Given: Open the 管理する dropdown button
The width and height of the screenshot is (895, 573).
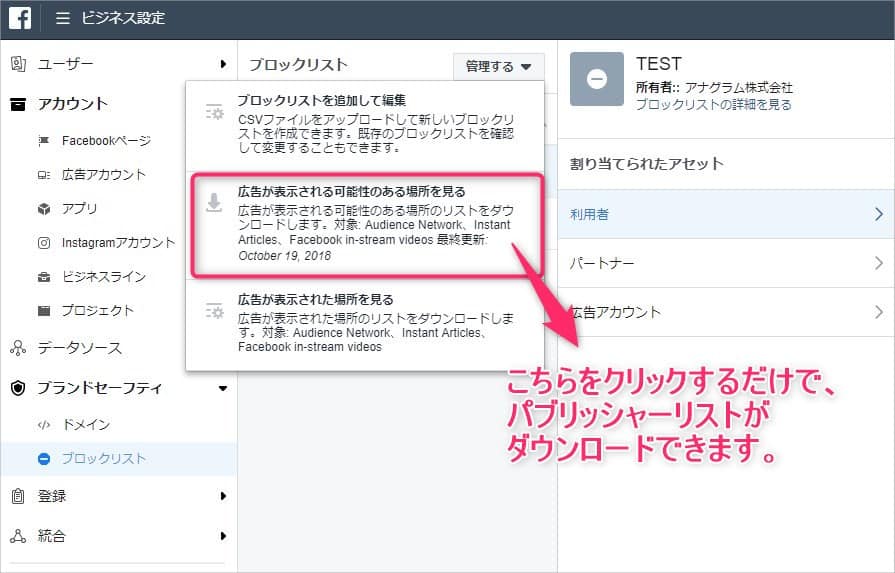Looking at the screenshot, I should click(498, 67).
